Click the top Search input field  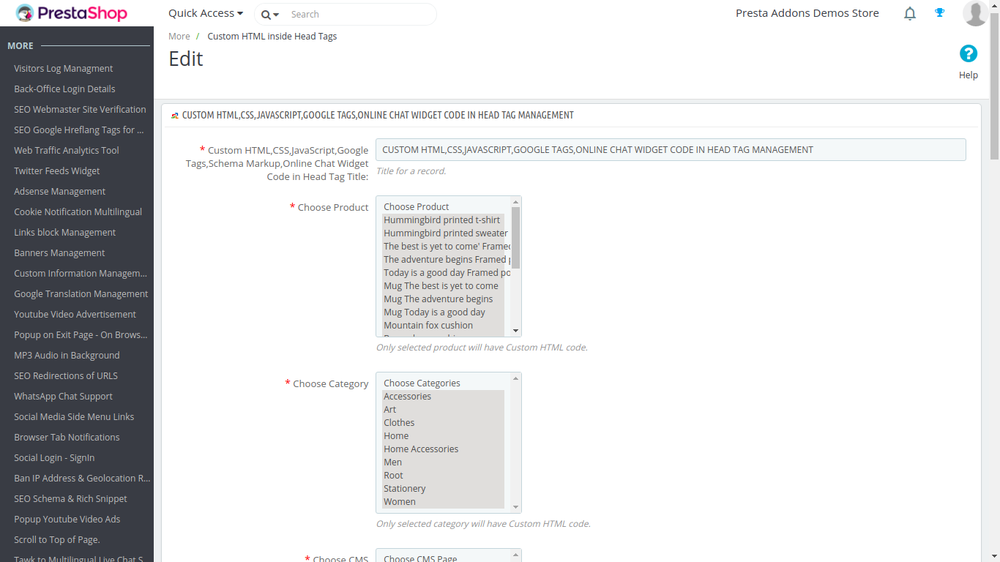[x=360, y=14]
